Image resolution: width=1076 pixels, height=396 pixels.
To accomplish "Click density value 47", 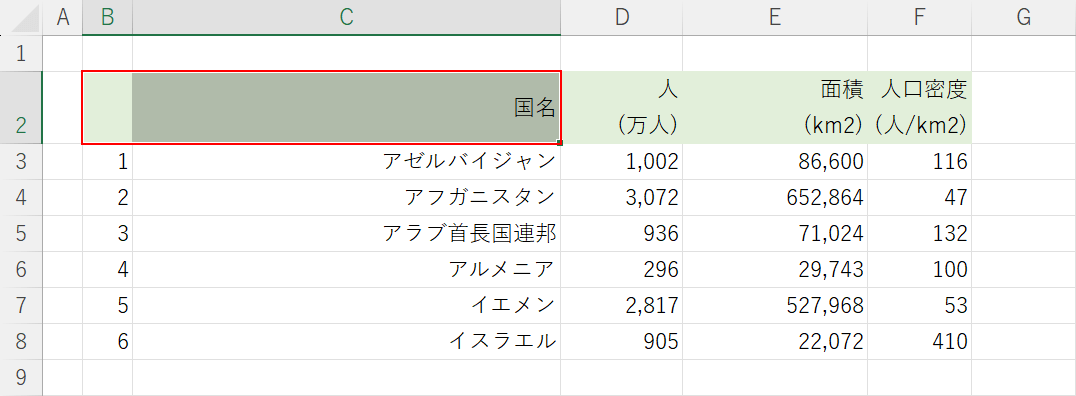I will click(920, 198).
